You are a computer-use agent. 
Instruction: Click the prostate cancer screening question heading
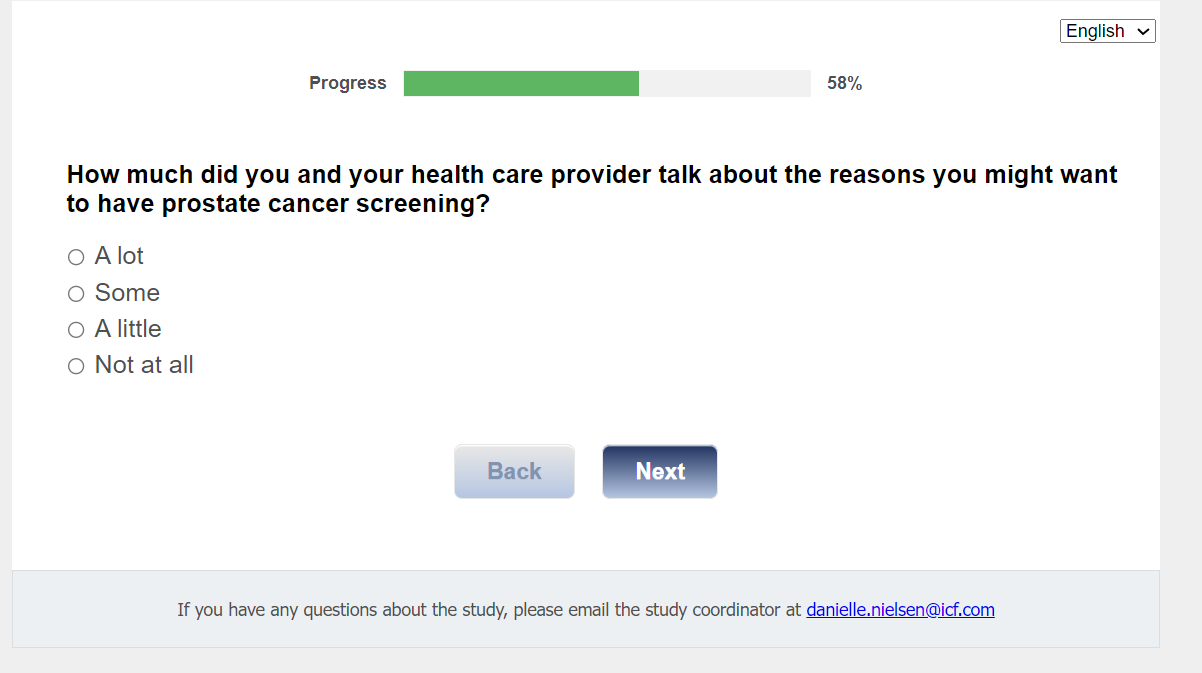591,189
